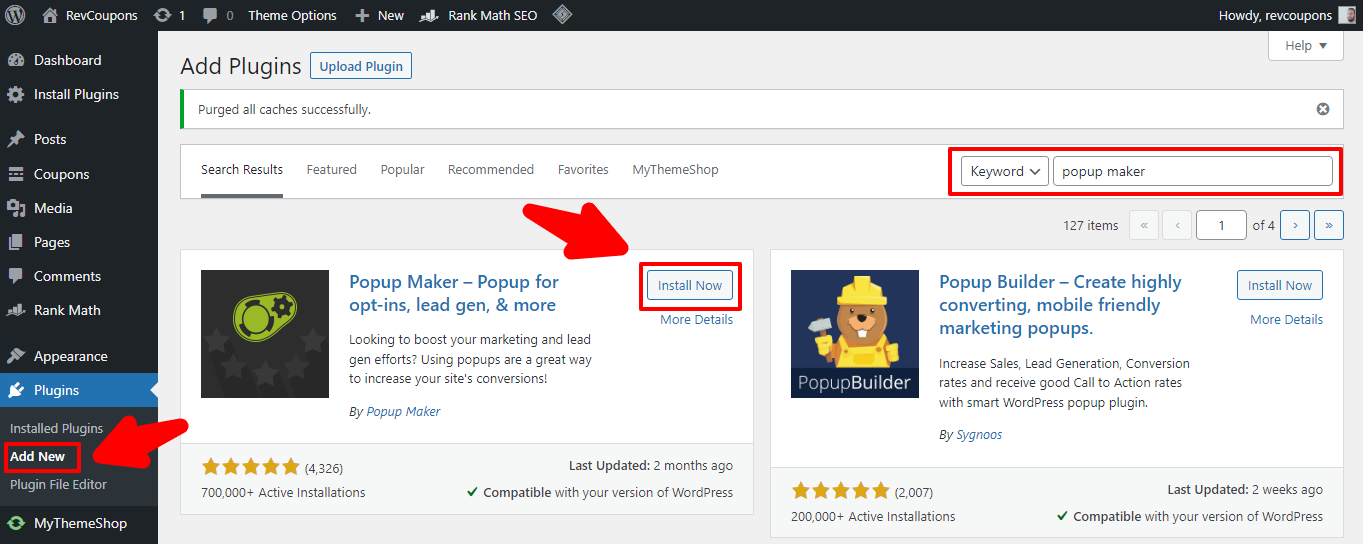Open the Howdy, revcoupons user menu
This screenshot has width=1363, height=544.
[1275, 15]
